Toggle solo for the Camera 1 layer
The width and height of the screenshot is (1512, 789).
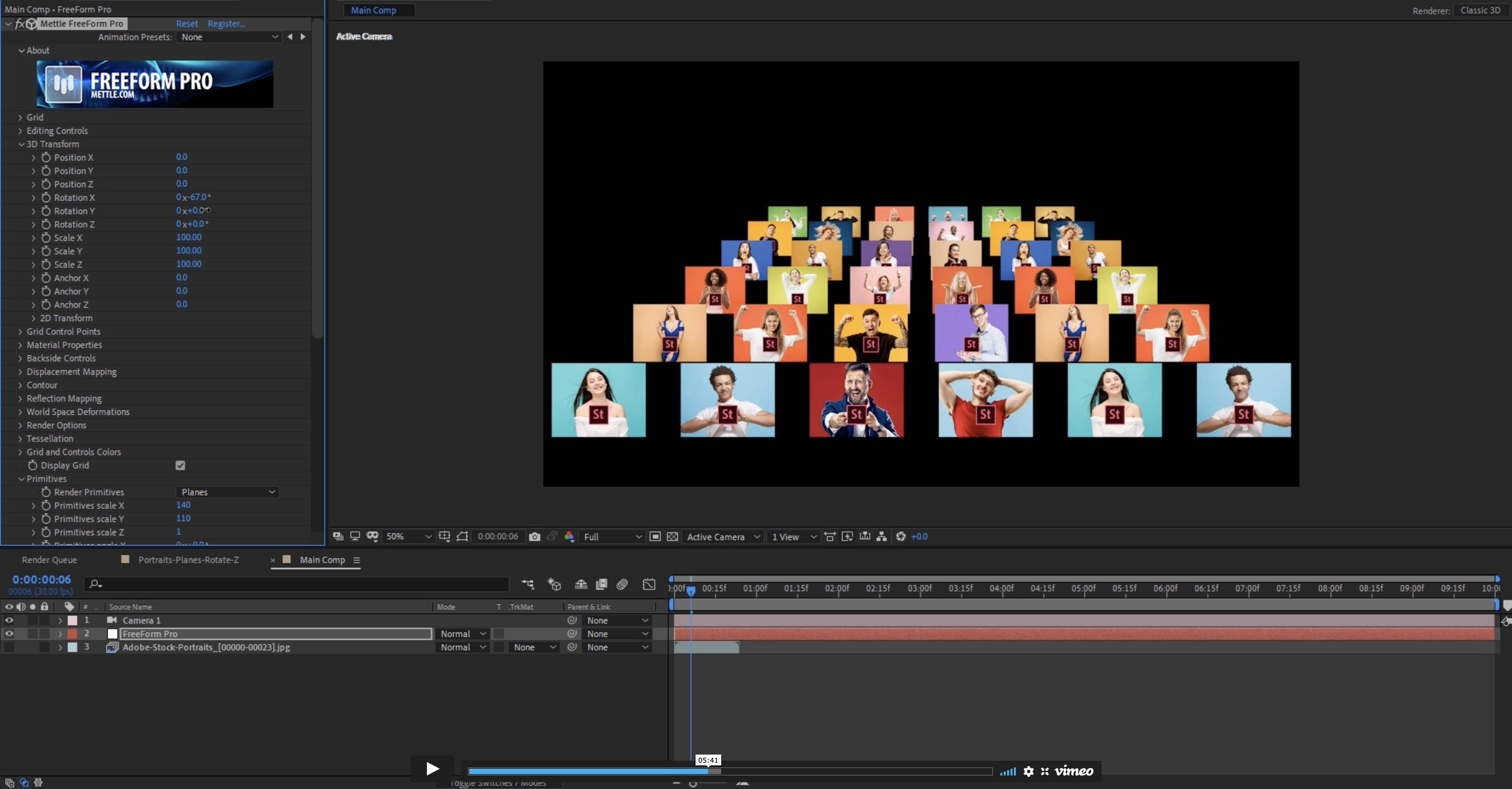[32, 621]
